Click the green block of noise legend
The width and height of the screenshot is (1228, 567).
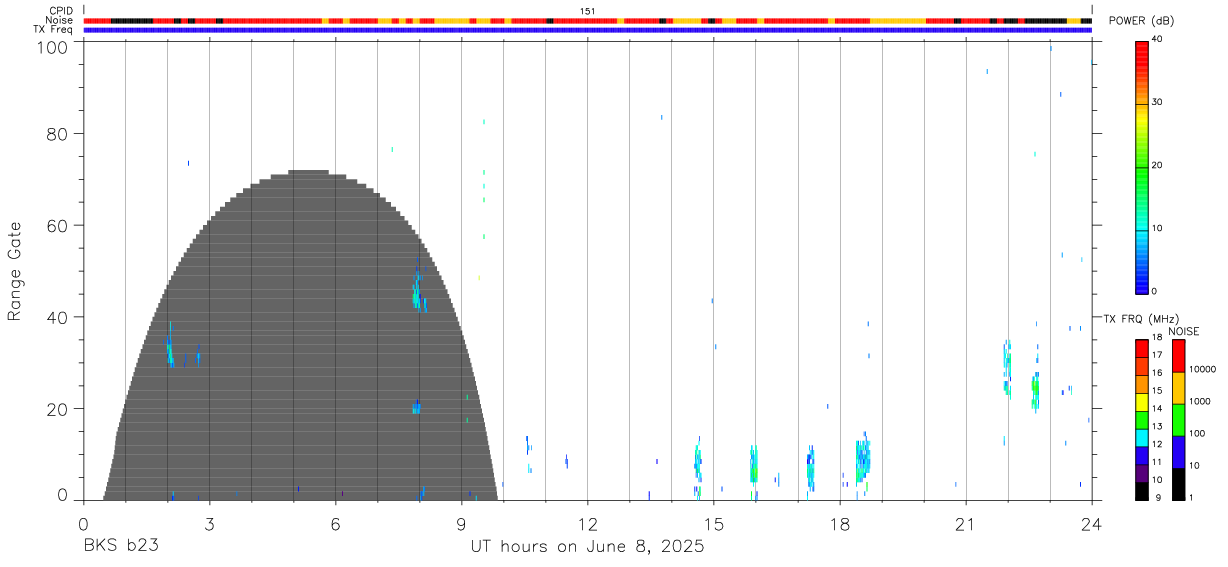1178,420
